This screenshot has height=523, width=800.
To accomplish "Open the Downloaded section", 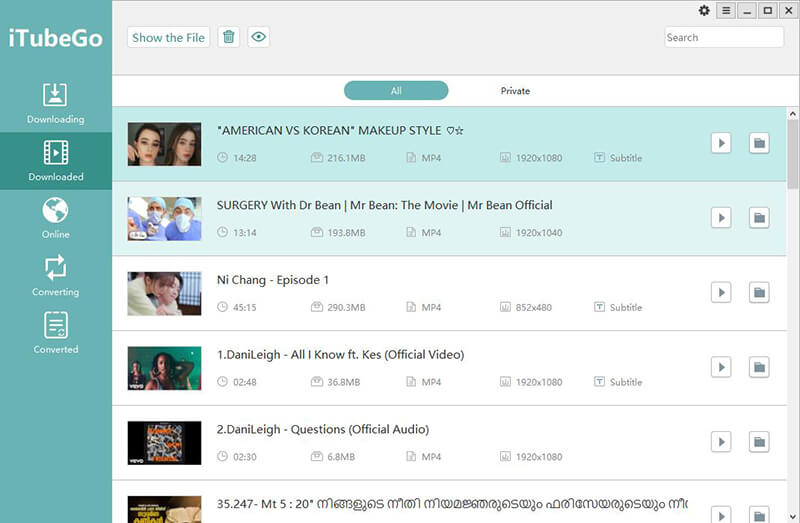I will [56, 161].
